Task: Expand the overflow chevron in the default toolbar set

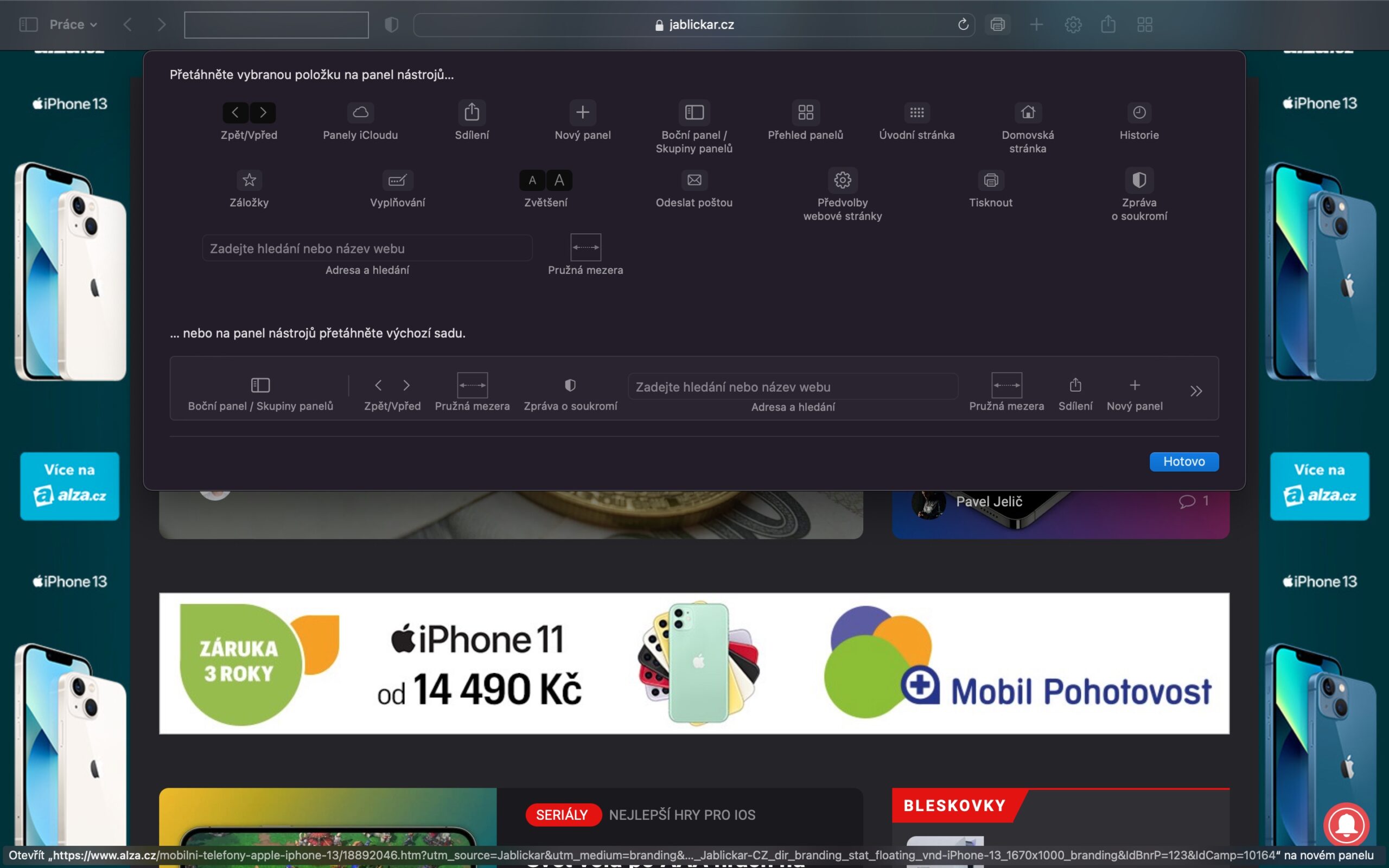Action: (1197, 391)
